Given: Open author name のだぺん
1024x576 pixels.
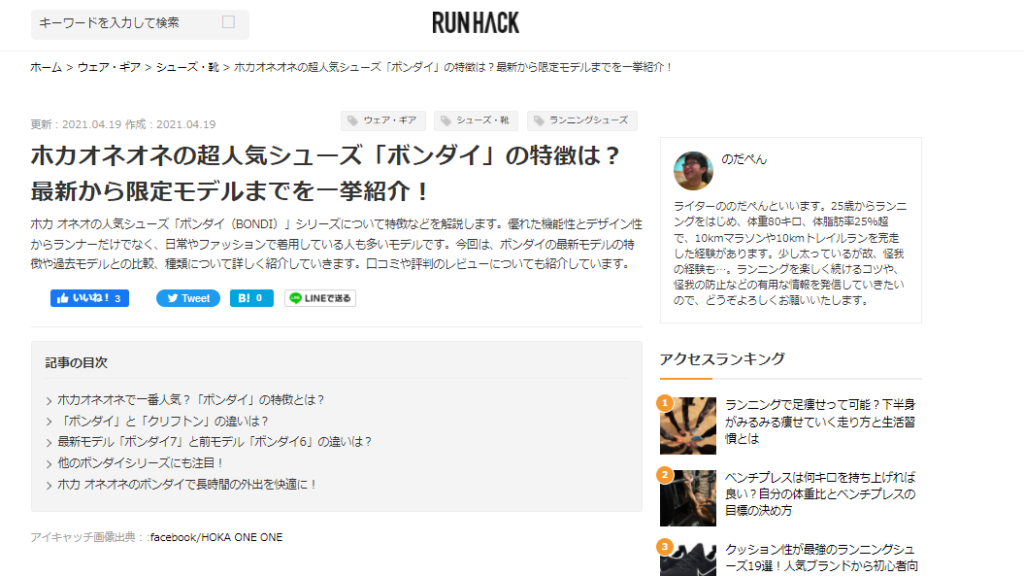Looking at the screenshot, I should pyautogui.click(x=744, y=159).
